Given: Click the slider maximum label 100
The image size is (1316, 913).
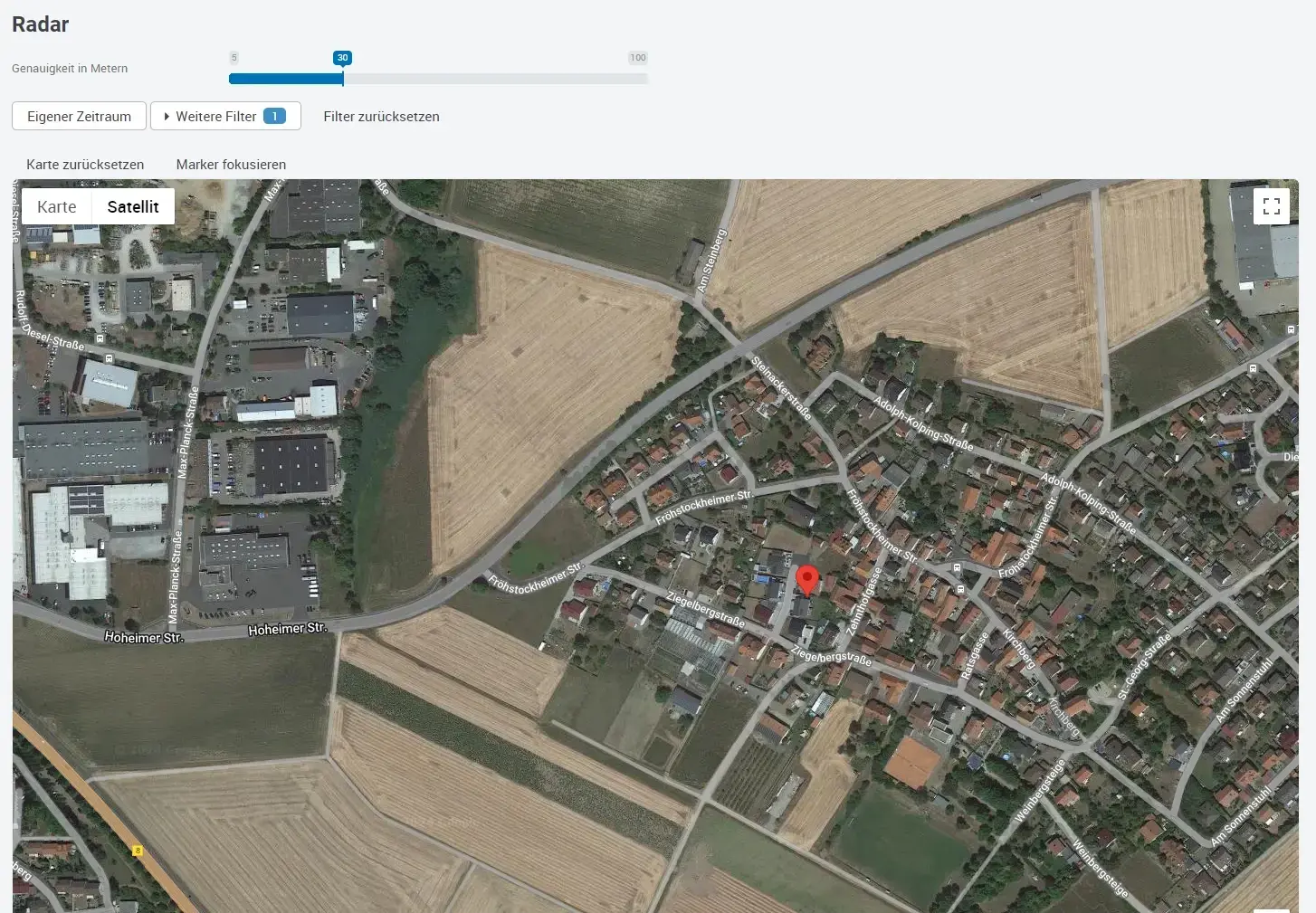Looking at the screenshot, I should [x=637, y=58].
